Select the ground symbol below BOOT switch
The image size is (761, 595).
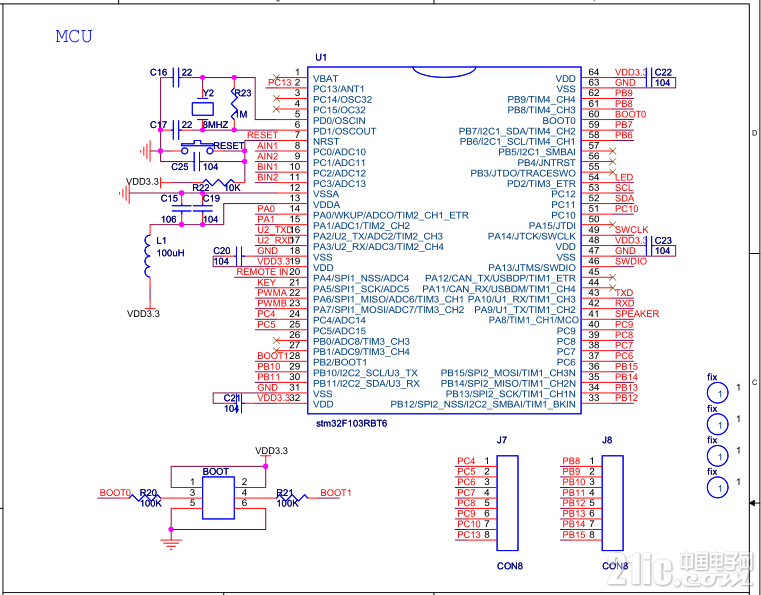click(x=171, y=544)
